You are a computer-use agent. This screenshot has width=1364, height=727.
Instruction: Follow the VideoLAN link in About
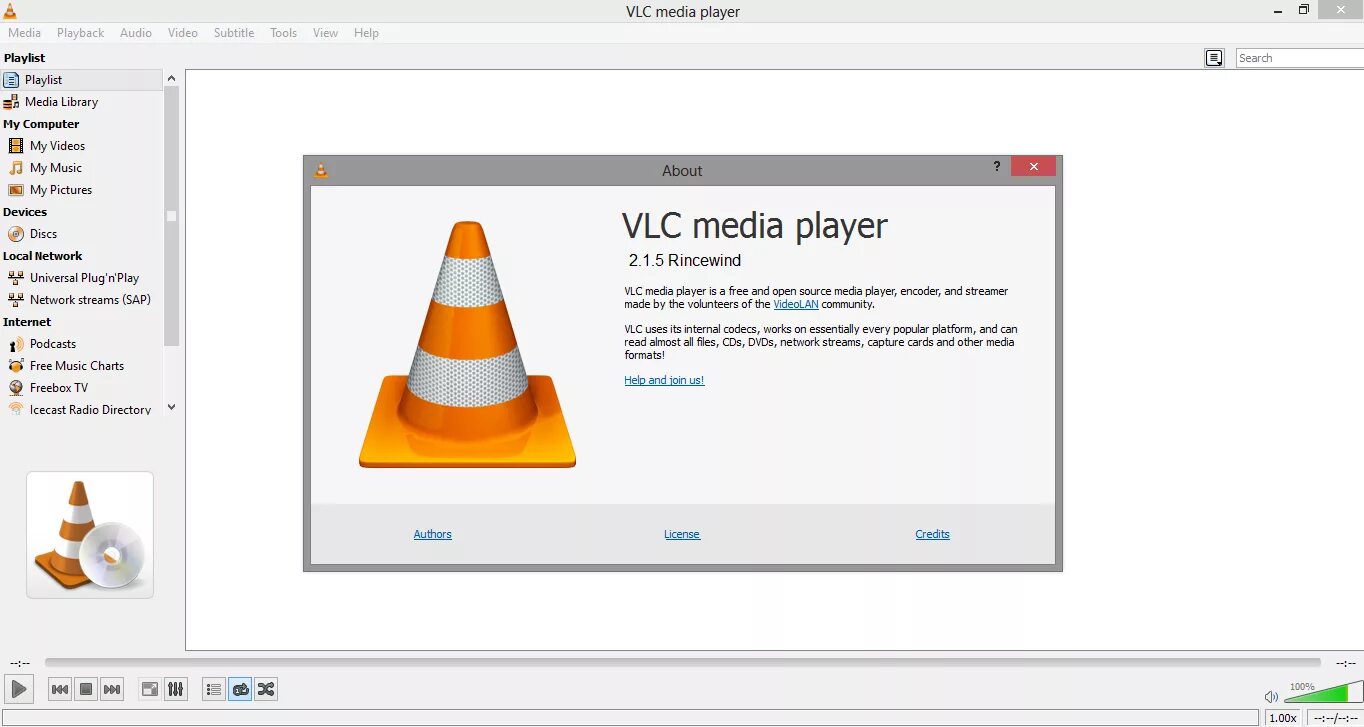tap(796, 304)
